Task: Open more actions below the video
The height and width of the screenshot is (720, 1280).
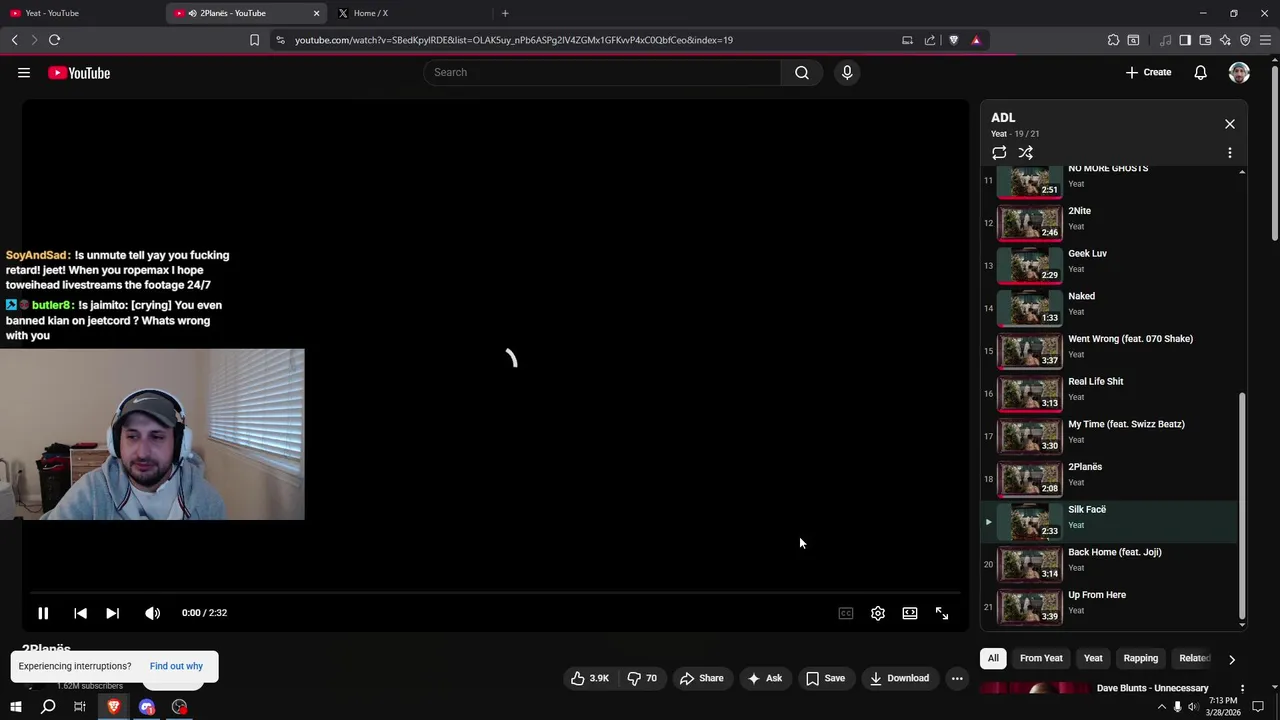Action: (x=957, y=678)
